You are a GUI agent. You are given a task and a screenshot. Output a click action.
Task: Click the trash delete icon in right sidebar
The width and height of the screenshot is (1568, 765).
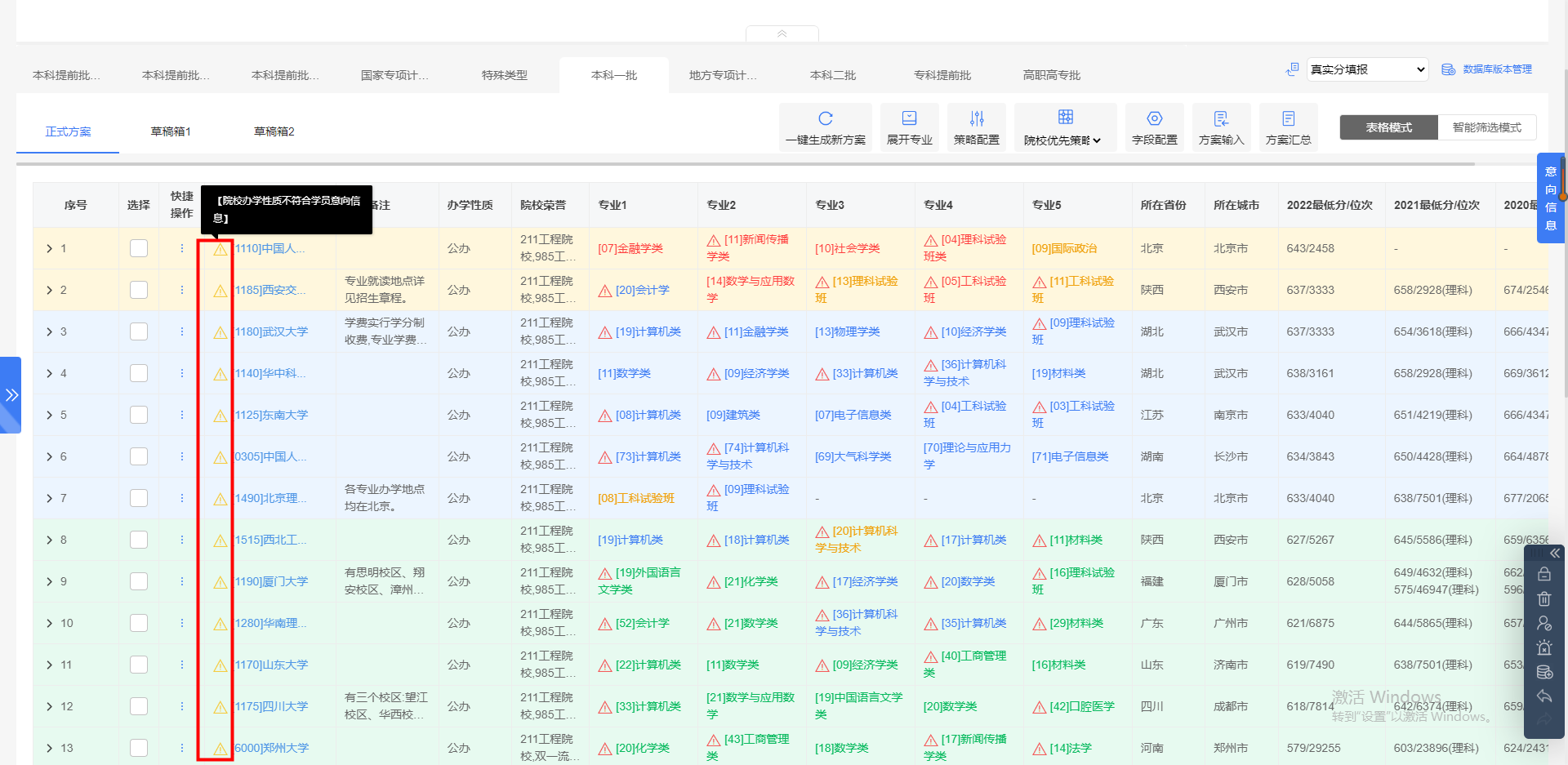tap(1544, 598)
